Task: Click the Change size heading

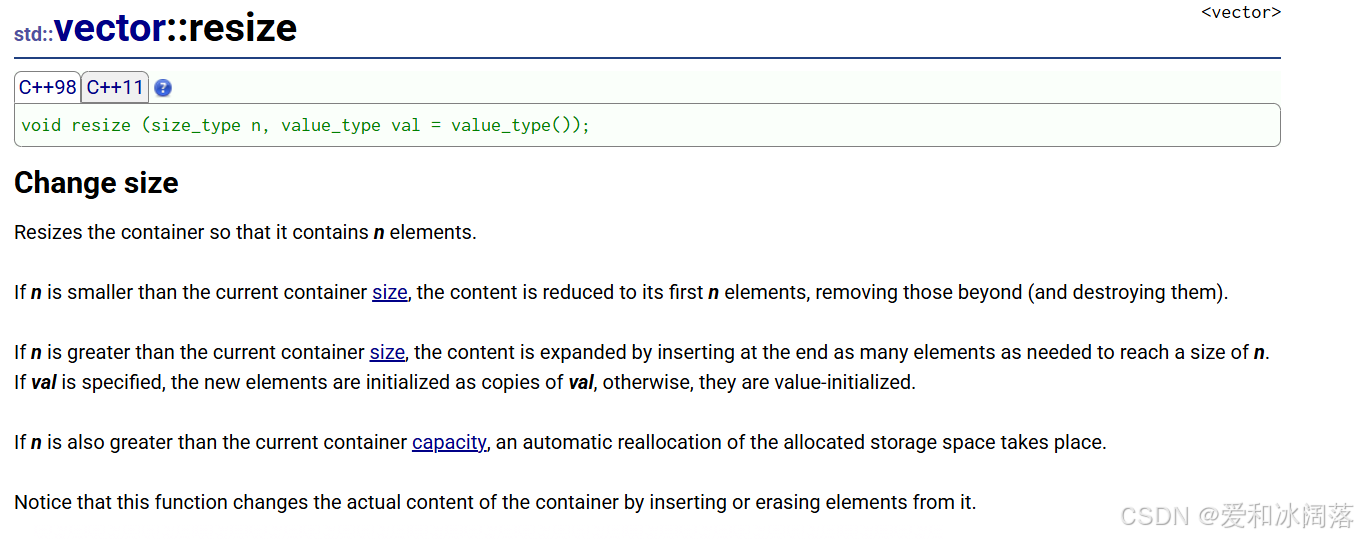Action: pyautogui.click(x=96, y=183)
